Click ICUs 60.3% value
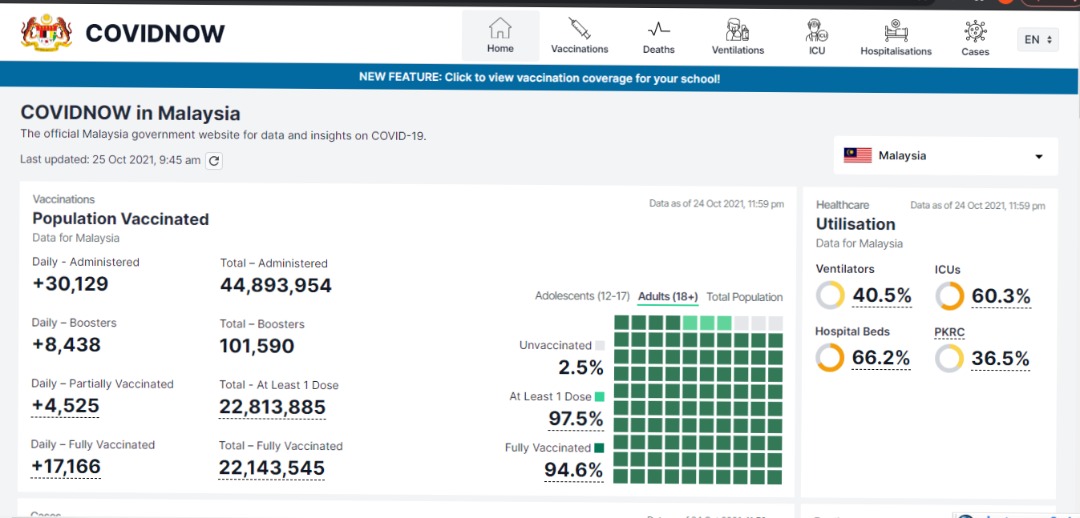 coord(1001,296)
